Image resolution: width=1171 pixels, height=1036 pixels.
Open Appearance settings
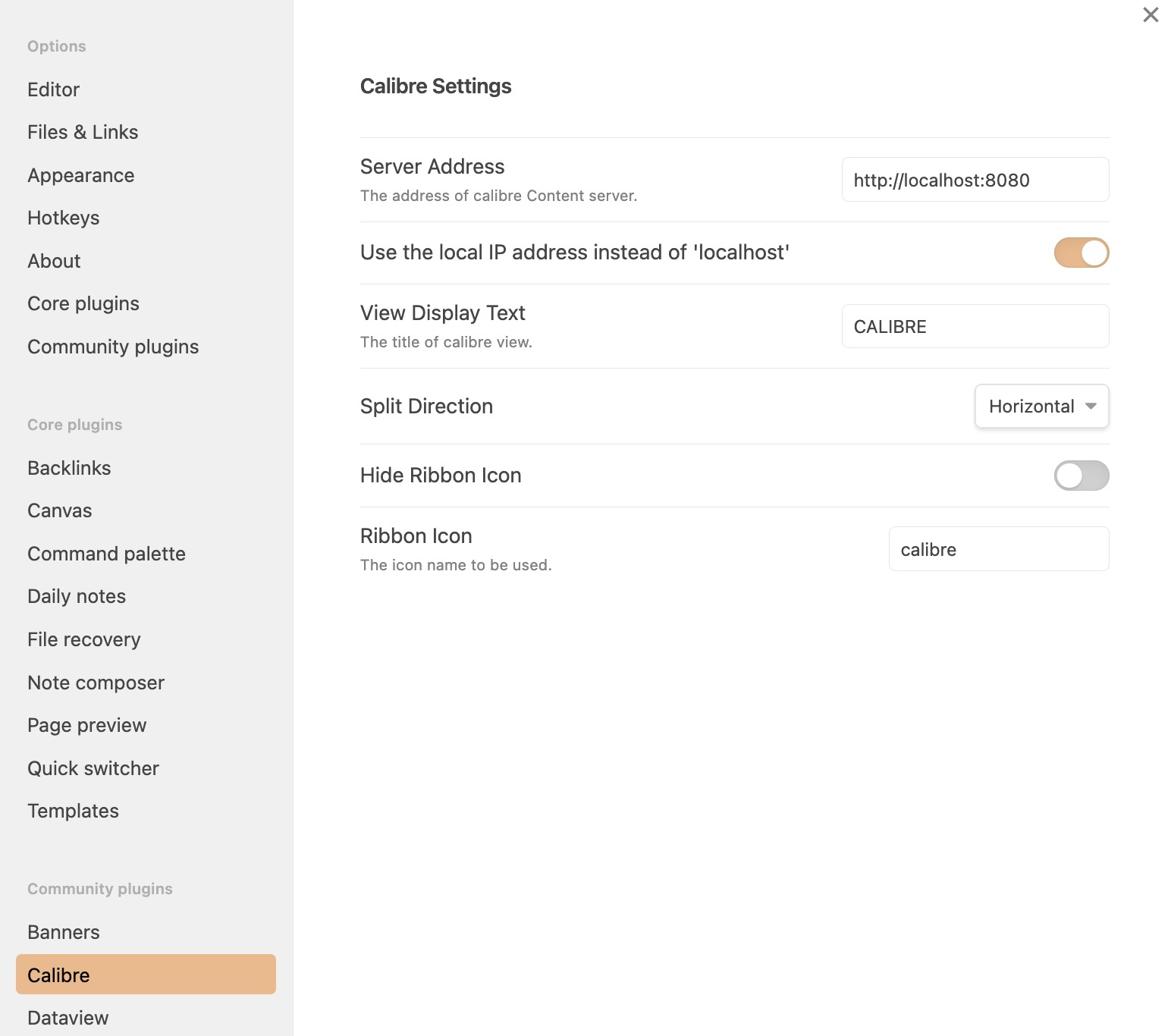tap(80, 175)
